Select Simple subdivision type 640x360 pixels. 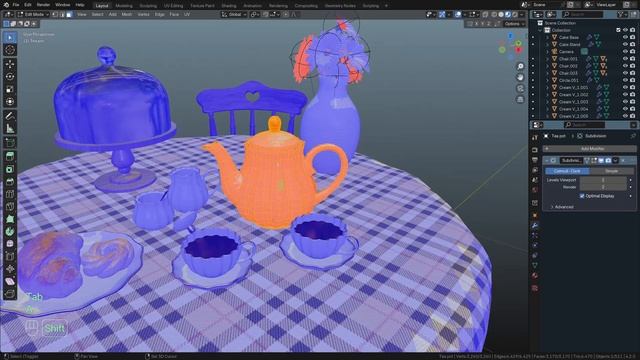click(611, 171)
